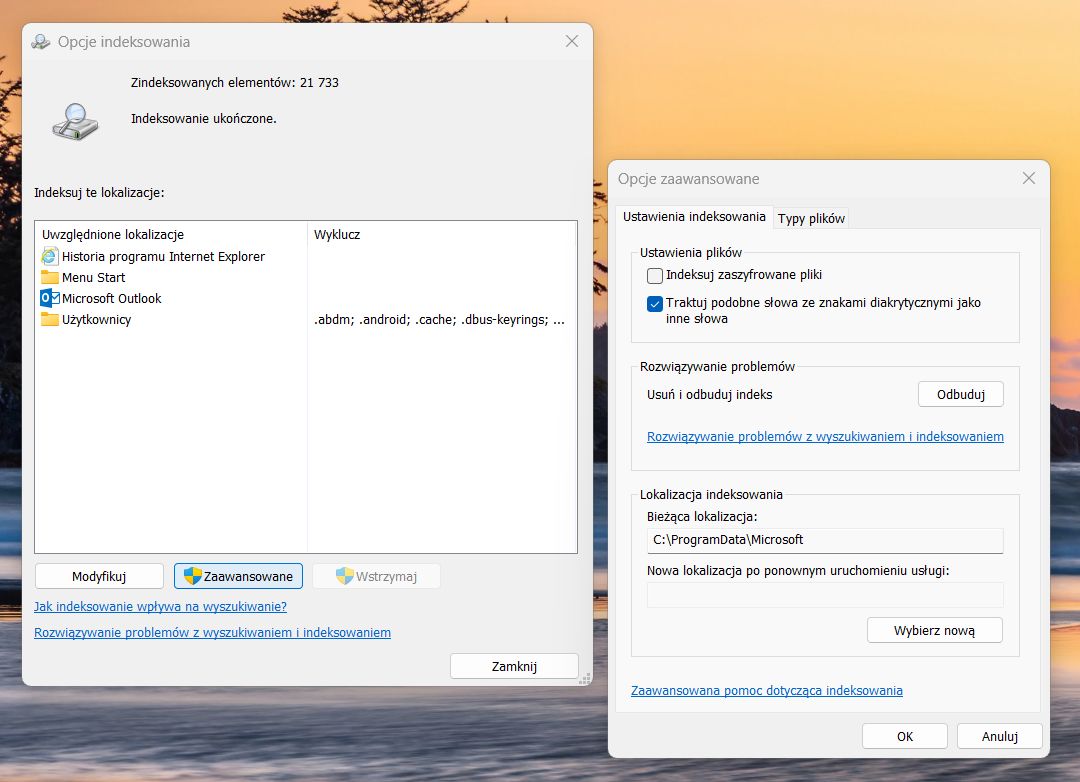Select the Ustawienia indeksowania tab
The image size is (1080, 782).
pyautogui.click(x=694, y=216)
